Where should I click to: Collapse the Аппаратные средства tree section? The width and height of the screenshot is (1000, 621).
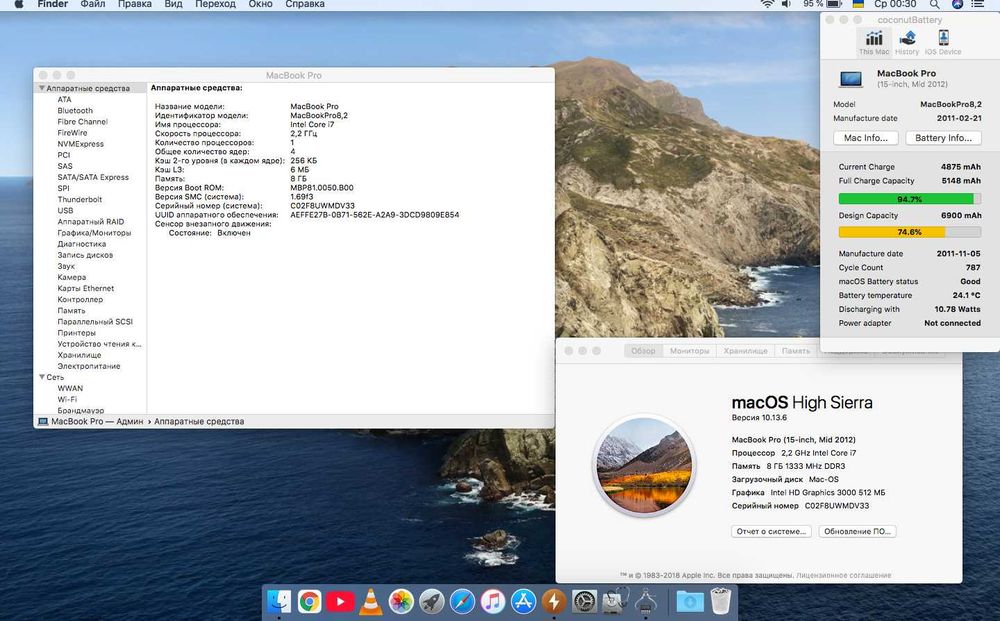point(42,88)
